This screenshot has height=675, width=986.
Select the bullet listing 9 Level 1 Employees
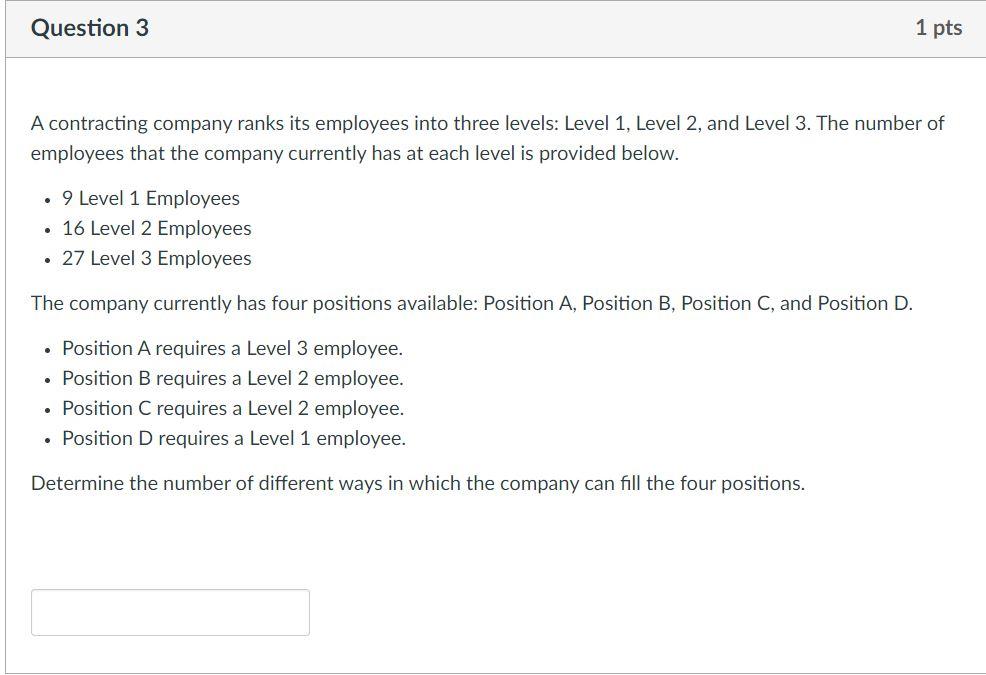(151, 198)
